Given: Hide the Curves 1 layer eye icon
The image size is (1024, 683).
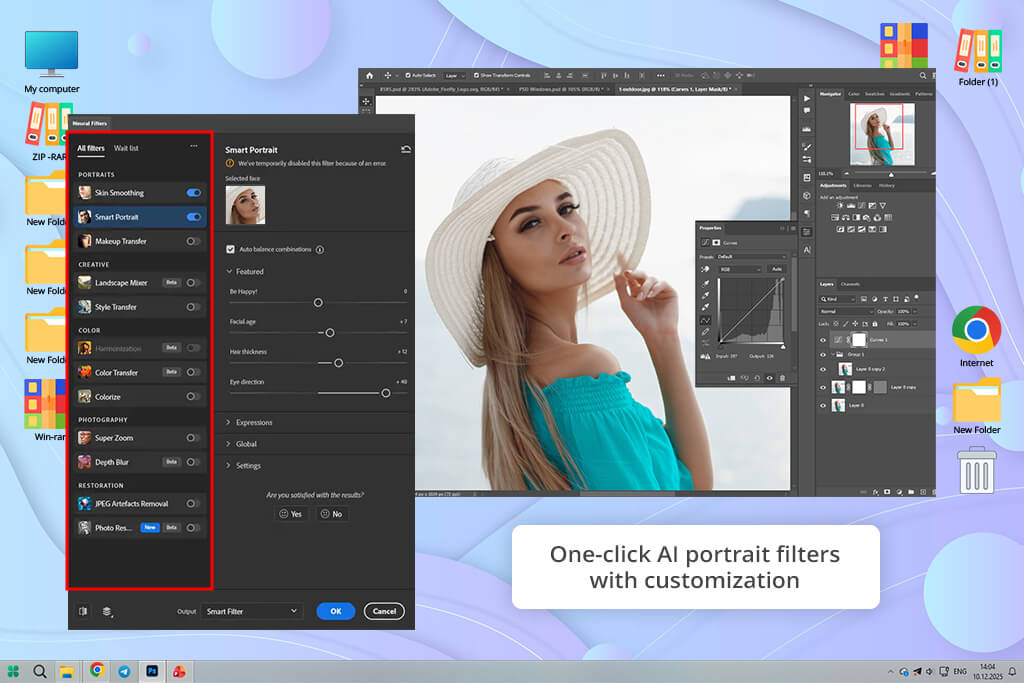Looking at the screenshot, I should click(823, 340).
